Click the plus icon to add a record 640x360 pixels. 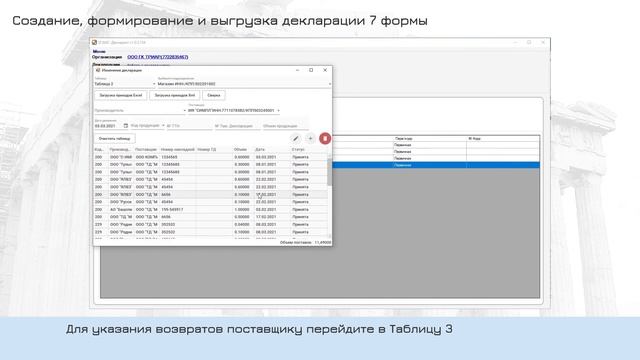(310, 139)
